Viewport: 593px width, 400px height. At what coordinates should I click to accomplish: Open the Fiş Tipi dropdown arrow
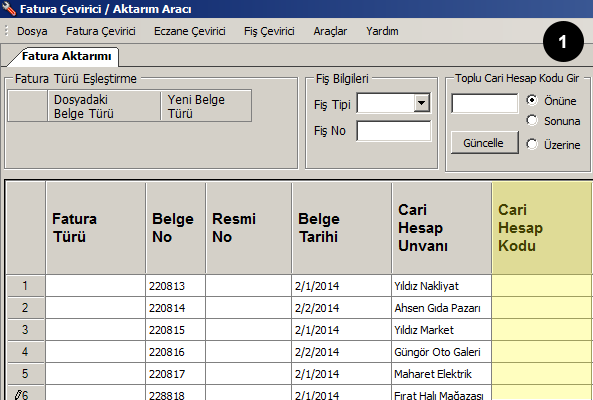coord(421,103)
